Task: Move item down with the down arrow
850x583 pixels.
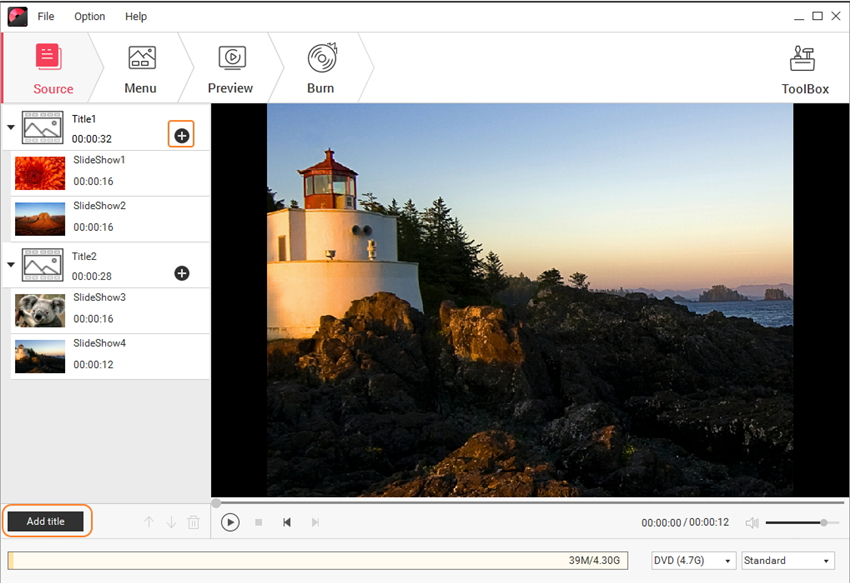Action: 171,522
